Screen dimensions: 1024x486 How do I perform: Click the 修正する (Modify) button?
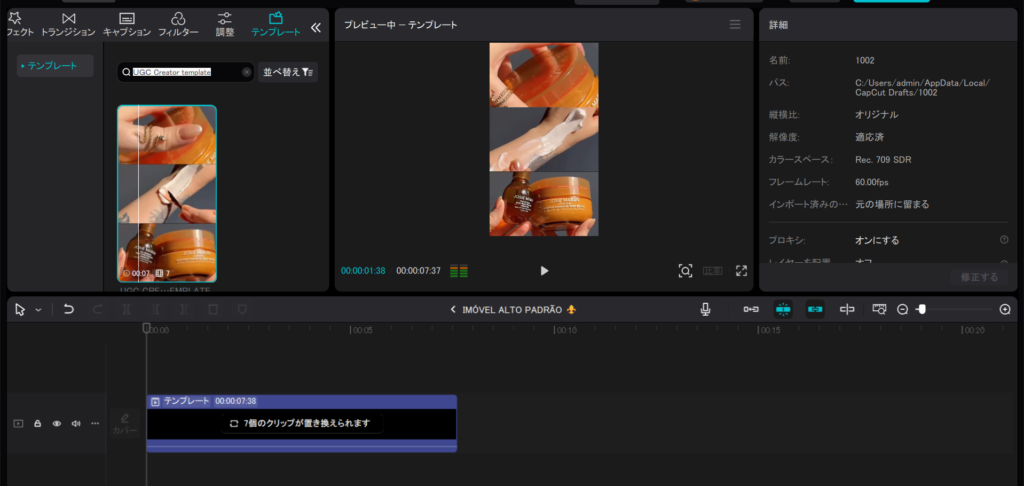coord(979,277)
